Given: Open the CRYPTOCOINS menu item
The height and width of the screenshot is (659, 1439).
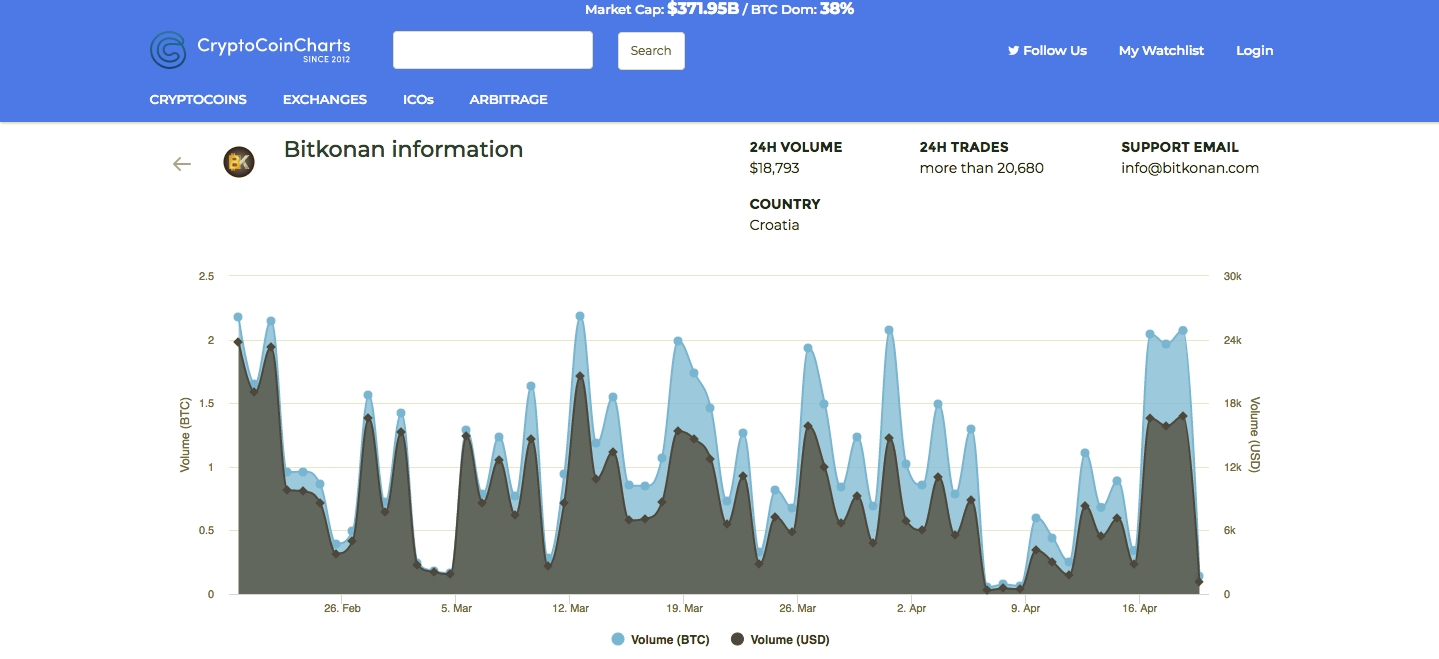Looking at the screenshot, I should [x=198, y=99].
